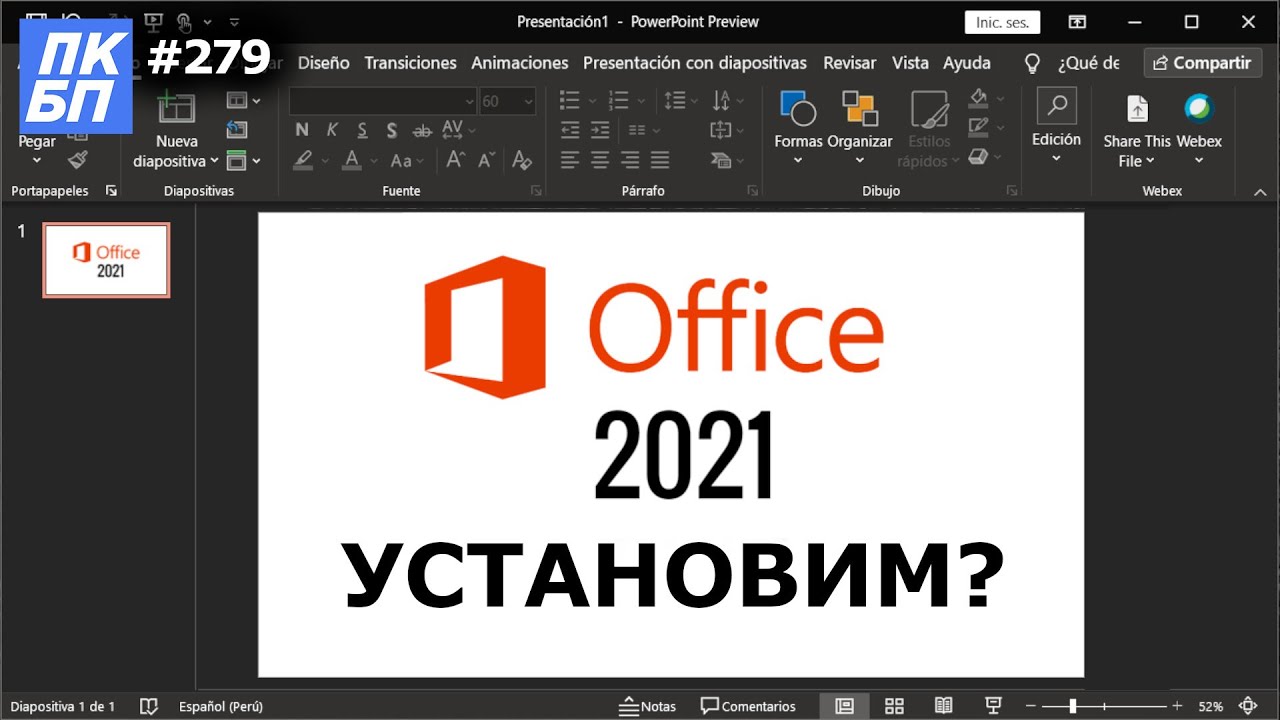Image resolution: width=1280 pixels, height=720 pixels.
Task: Collapse the ribbon with the chevron
Action: tap(1258, 190)
